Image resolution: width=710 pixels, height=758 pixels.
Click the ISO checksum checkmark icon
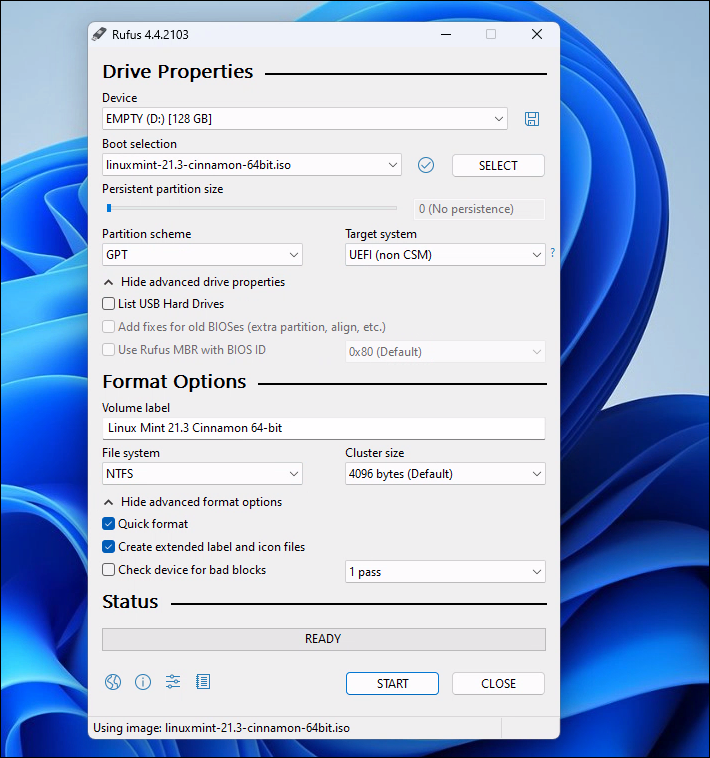pyautogui.click(x=426, y=165)
